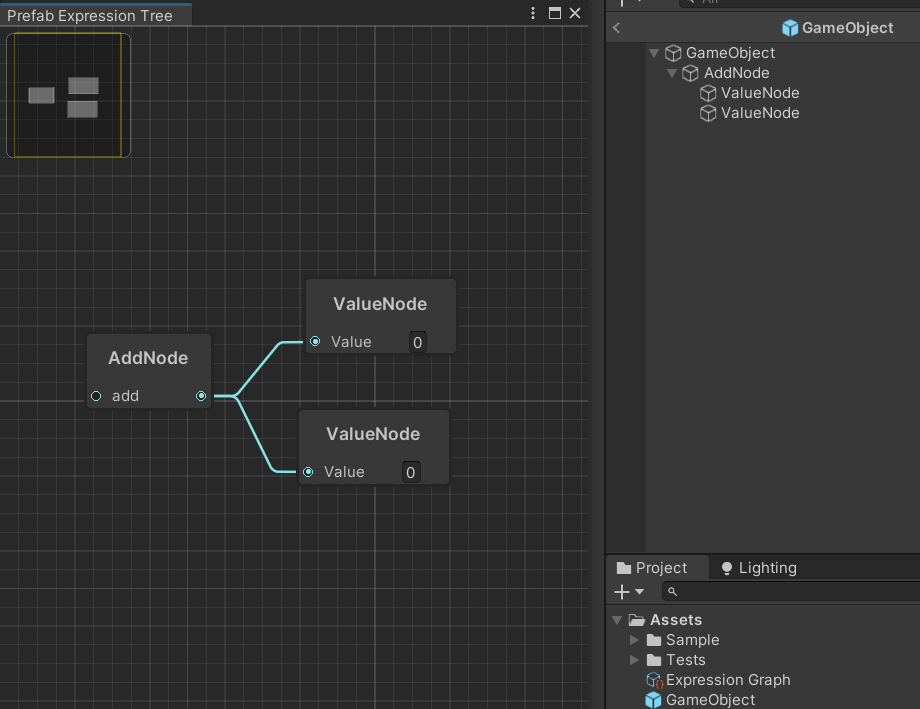Screen dimensions: 920x709
Task: Select the Tests folder
Action: tap(685, 660)
